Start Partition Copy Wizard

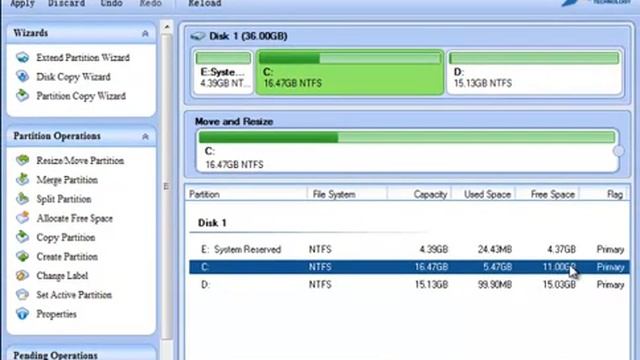[81, 96]
